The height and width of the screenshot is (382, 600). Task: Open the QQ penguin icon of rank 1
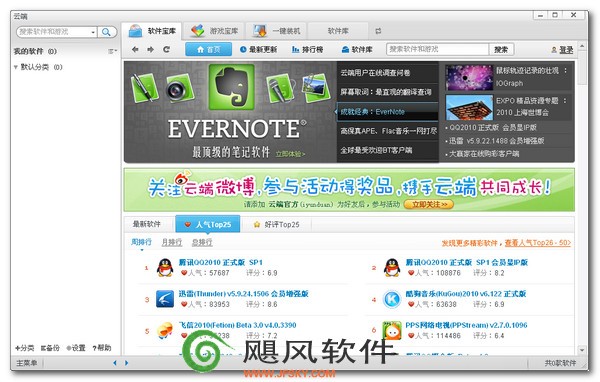(165, 268)
